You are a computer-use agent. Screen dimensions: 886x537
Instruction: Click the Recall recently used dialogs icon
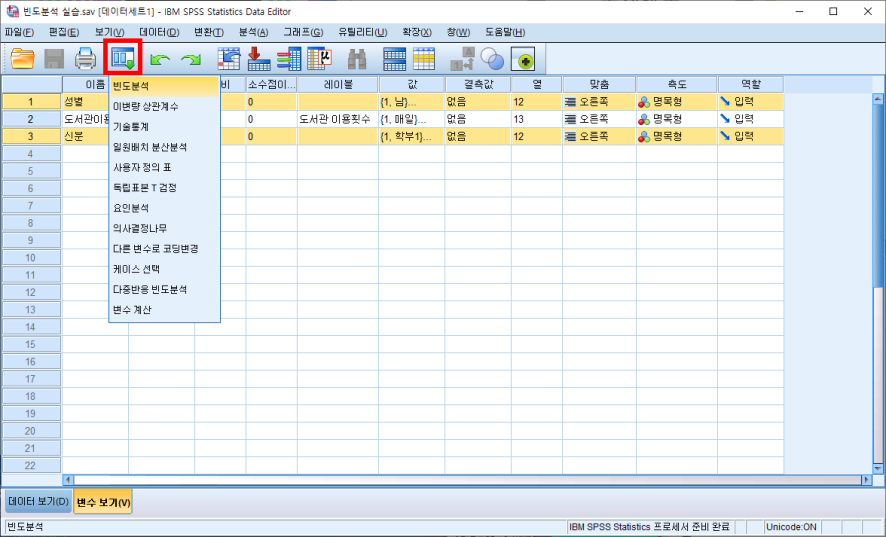[x=123, y=58]
